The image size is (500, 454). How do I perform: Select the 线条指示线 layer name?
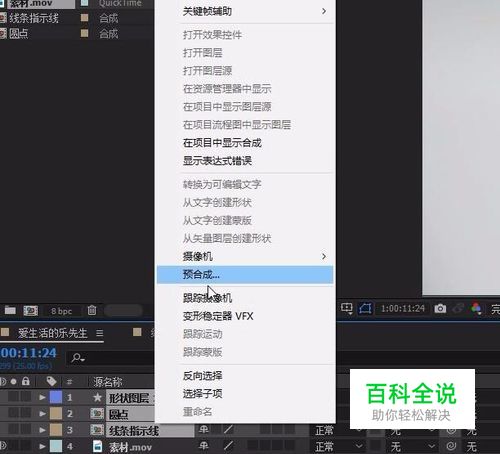click(x=134, y=431)
